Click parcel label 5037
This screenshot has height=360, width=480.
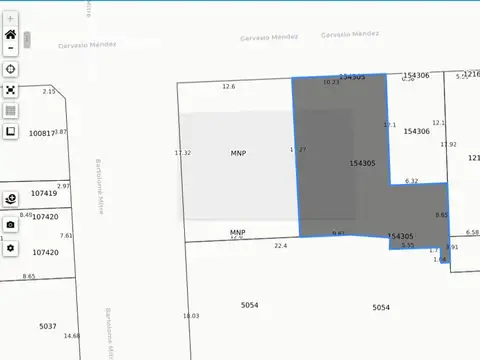48,326
